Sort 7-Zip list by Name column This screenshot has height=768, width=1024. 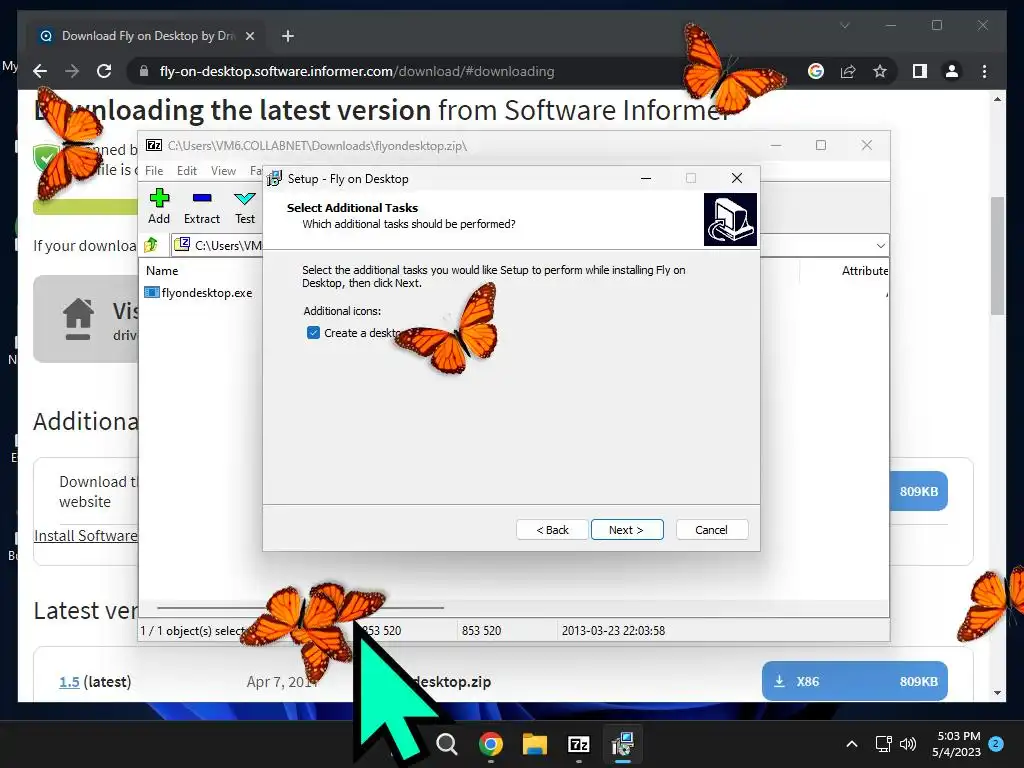[162, 270]
